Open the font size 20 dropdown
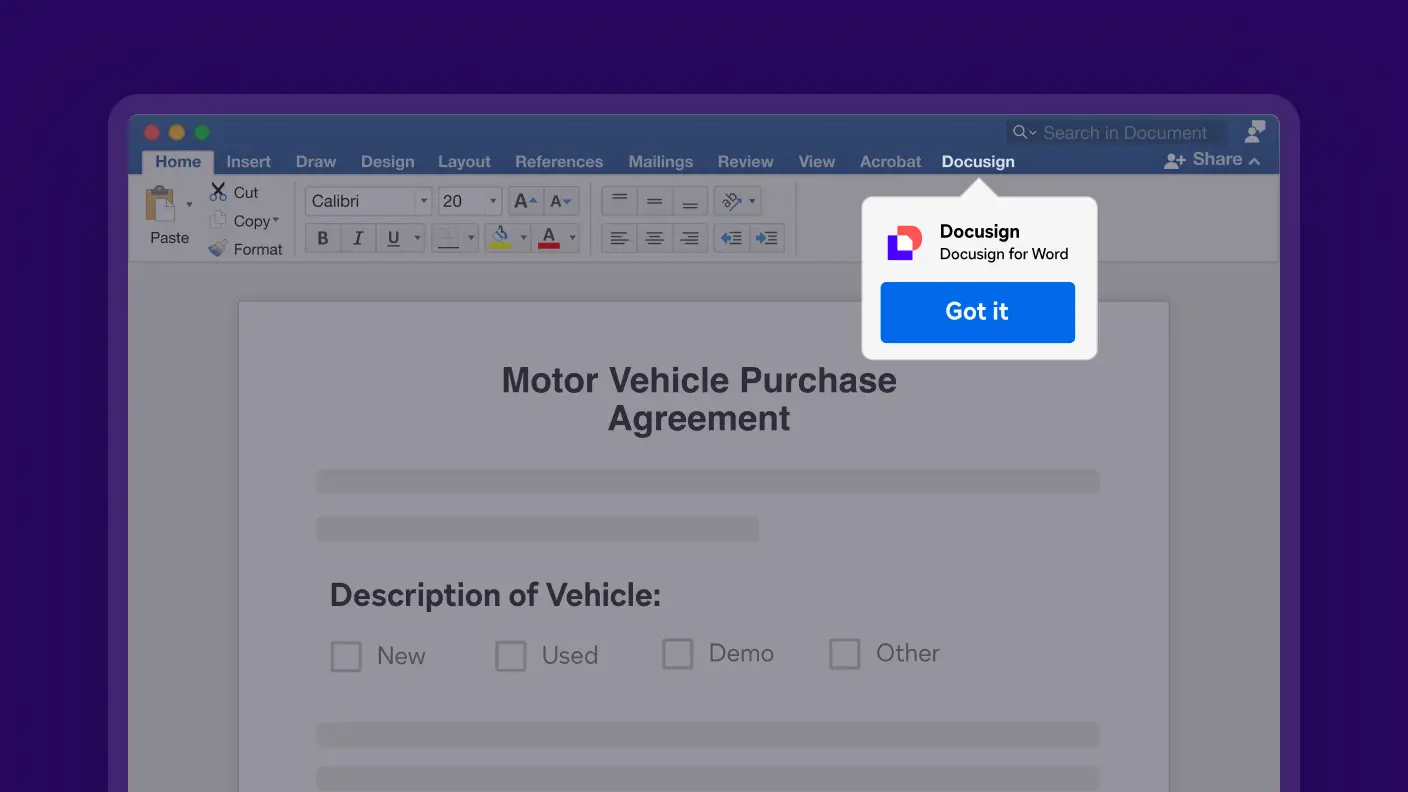Image resolution: width=1408 pixels, height=792 pixels. [493, 201]
